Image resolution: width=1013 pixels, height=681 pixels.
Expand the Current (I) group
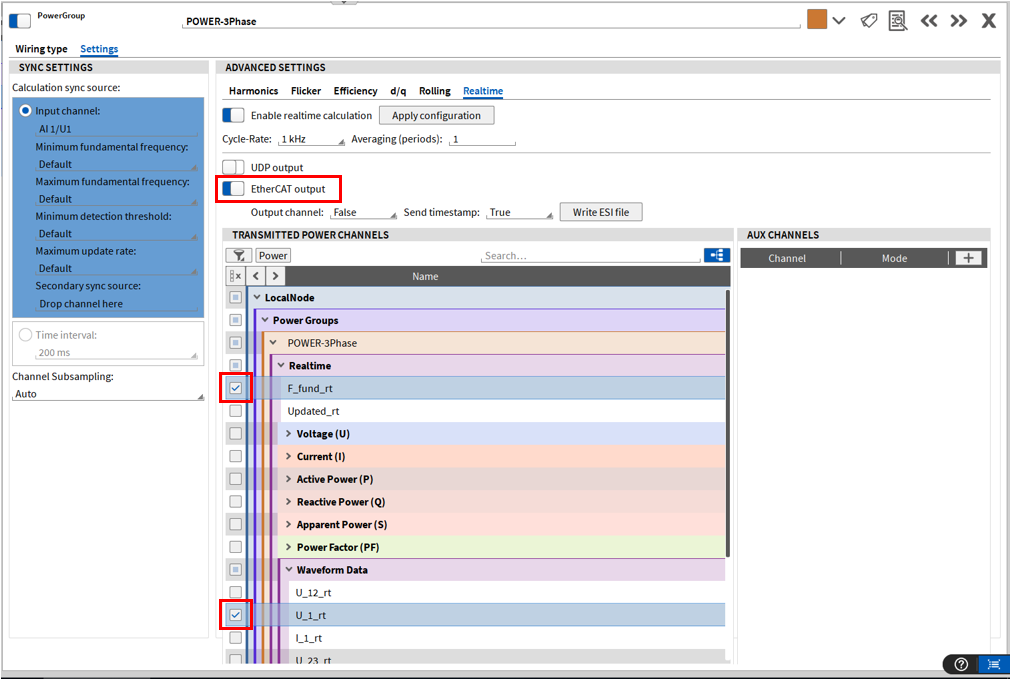[x=289, y=456]
